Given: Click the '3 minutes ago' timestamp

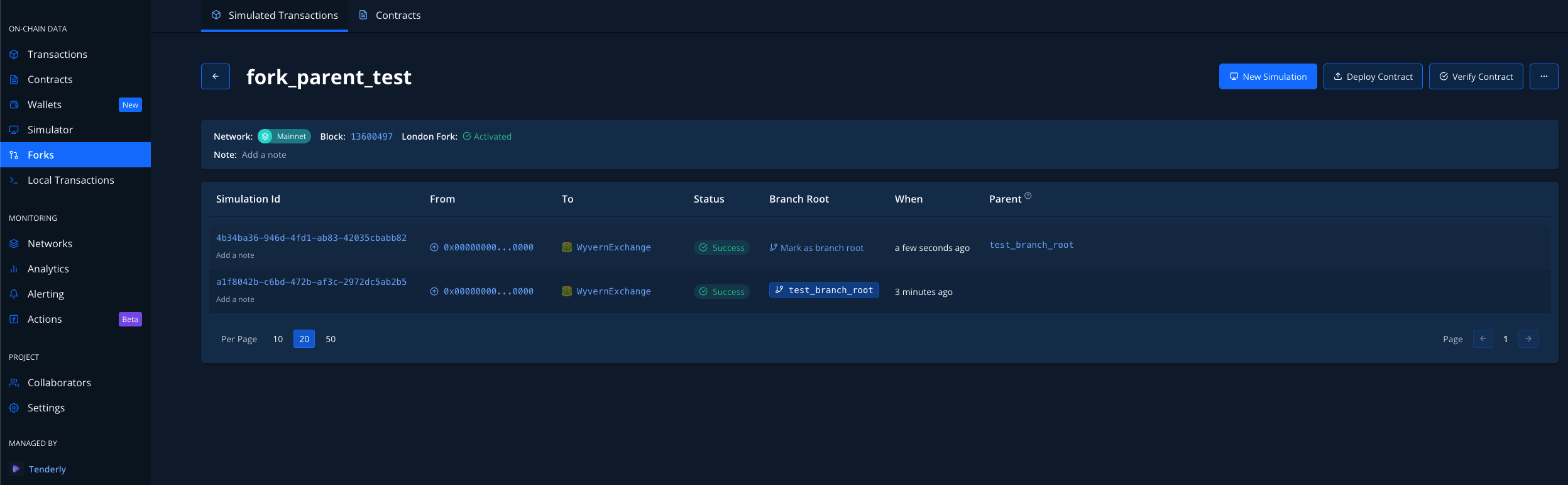Looking at the screenshot, I should point(923,292).
